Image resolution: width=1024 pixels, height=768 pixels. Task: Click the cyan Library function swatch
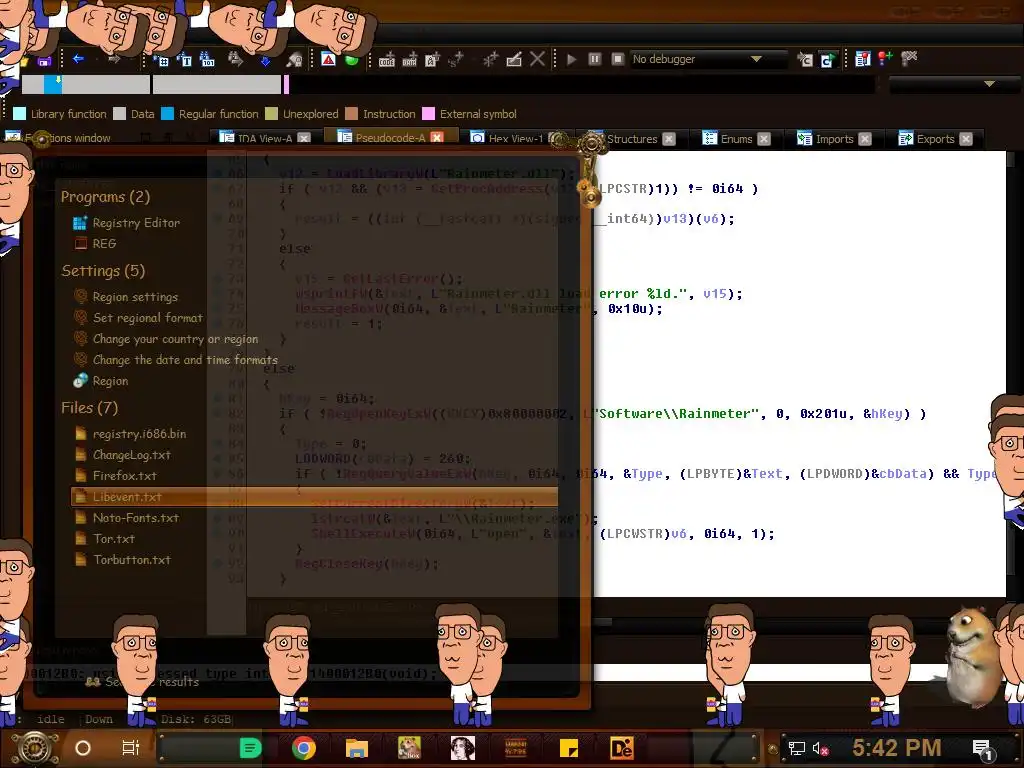(20, 114)
